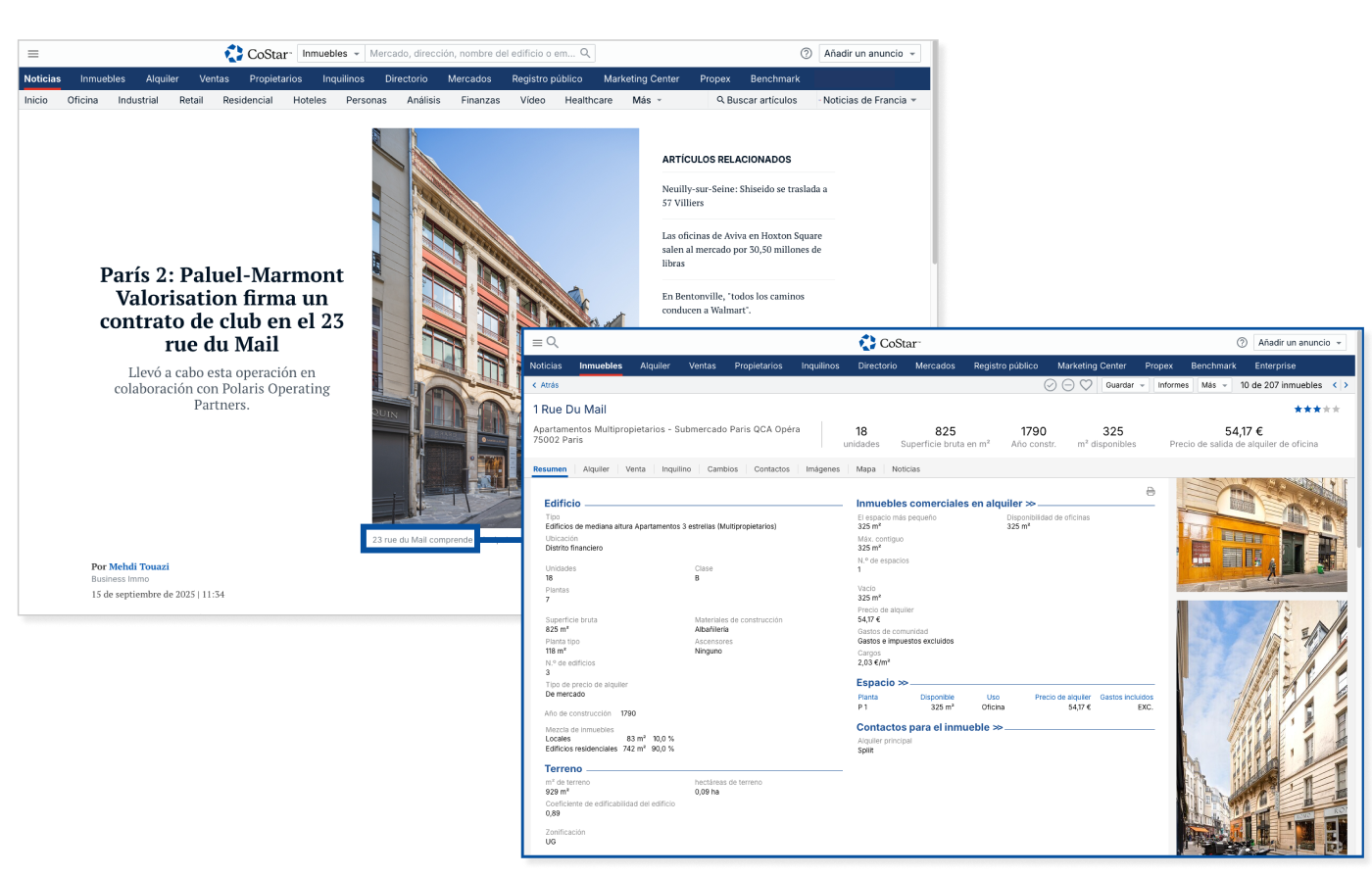The height and width of the screenshot is (876, 1372).
Task: Switch to the Imágenes tab
Action: pos(822,469)
